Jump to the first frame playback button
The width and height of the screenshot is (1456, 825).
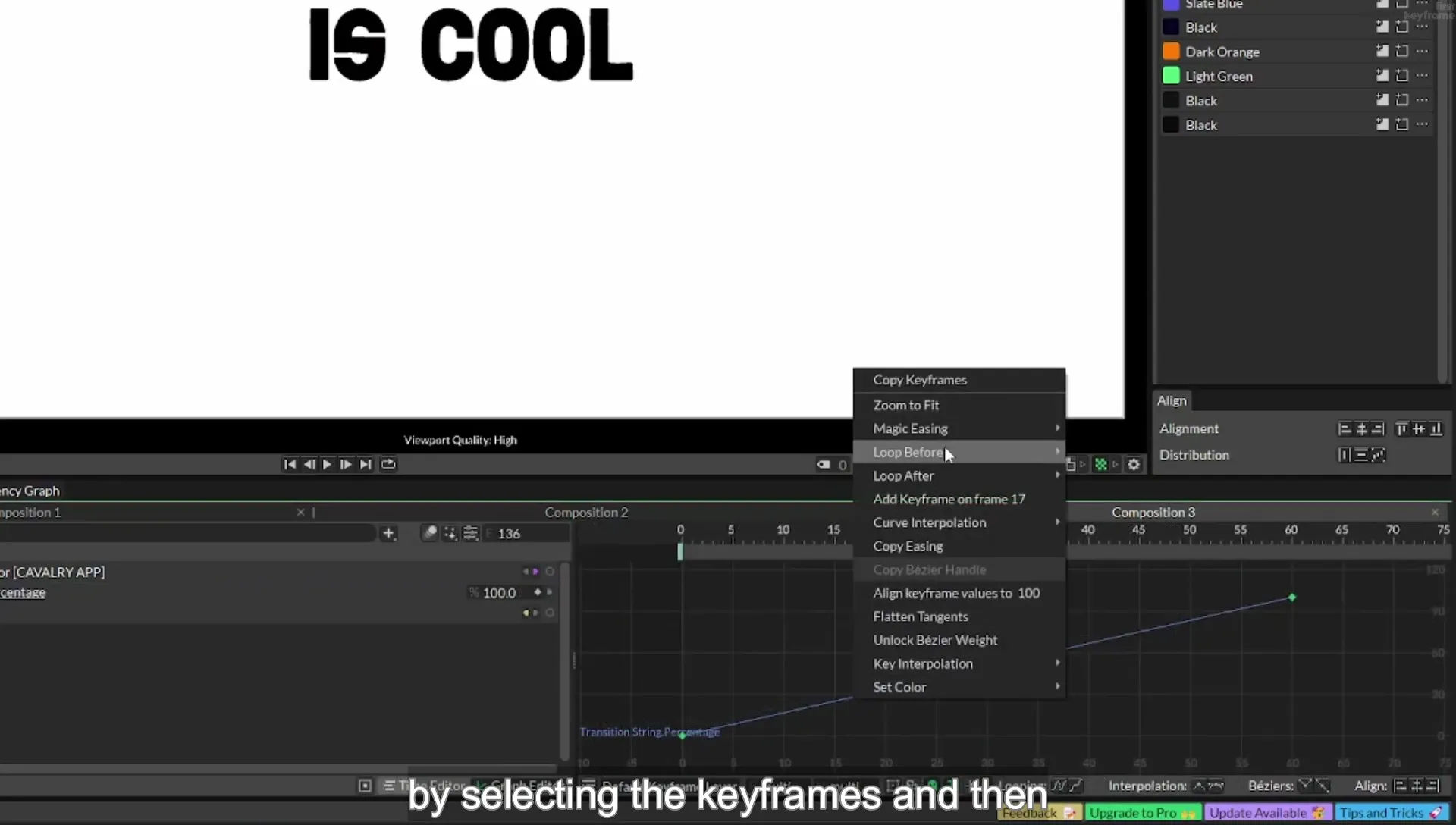pos(290,464)
